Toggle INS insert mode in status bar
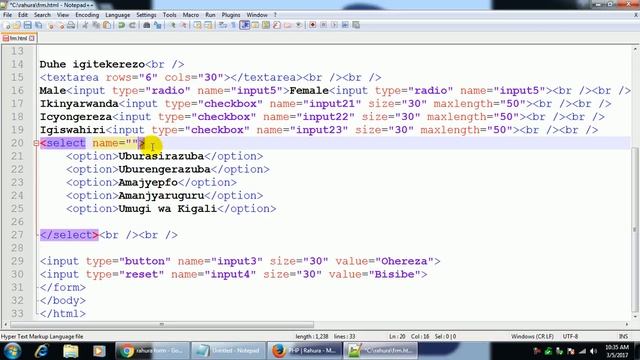This screenshot has height=360, width=640. tap(623, 336)
